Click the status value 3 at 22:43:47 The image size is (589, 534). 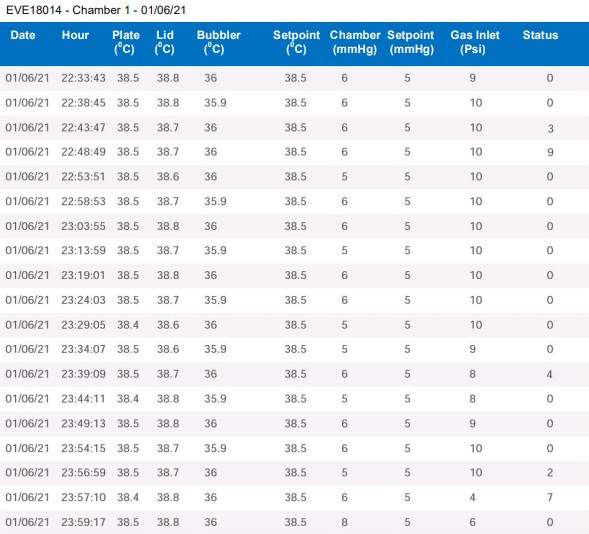pyautogui.click(x=550, y=128)
